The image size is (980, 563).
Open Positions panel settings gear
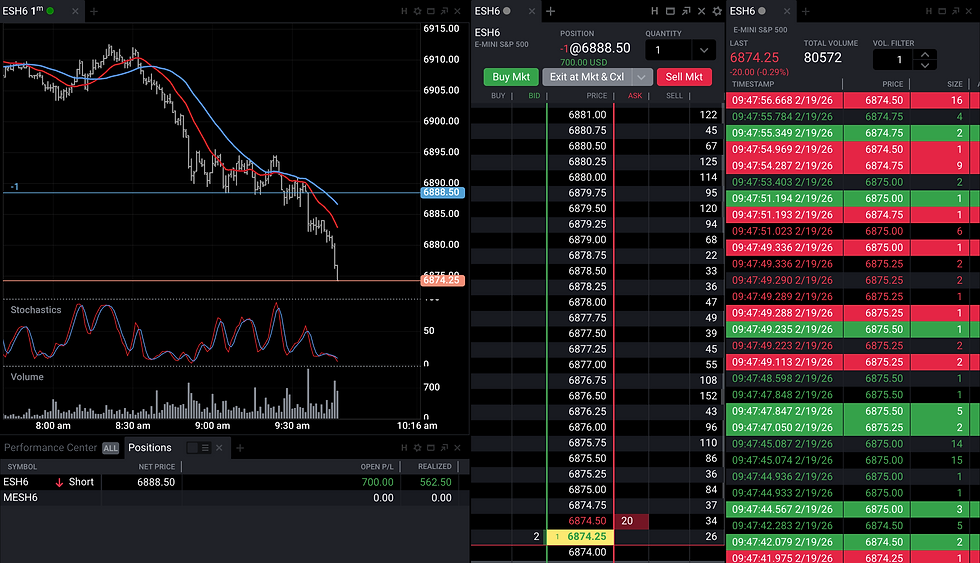pos(418,447)
